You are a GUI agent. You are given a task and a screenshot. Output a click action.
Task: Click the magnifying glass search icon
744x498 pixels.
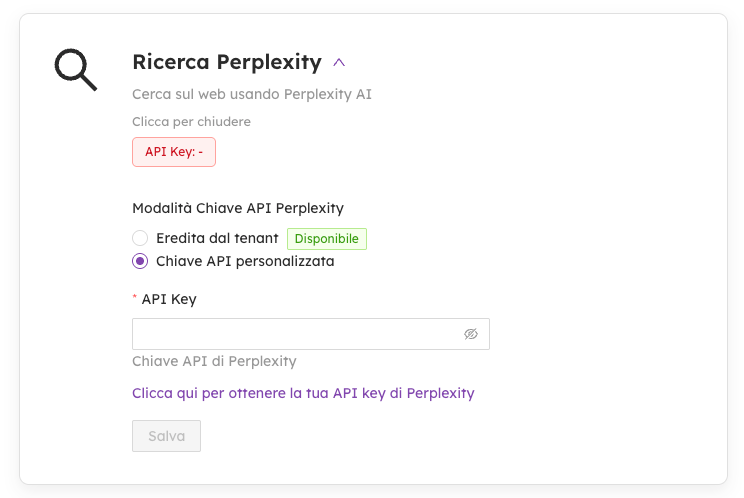pyautogui.click(x=75, y=70)
